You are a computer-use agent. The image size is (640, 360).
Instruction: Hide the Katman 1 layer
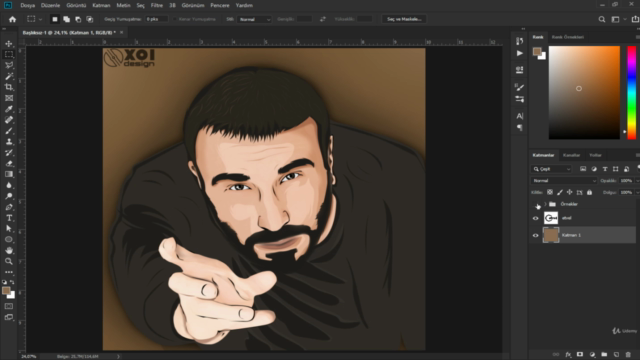pyautogui.click(x=536, y=236)
